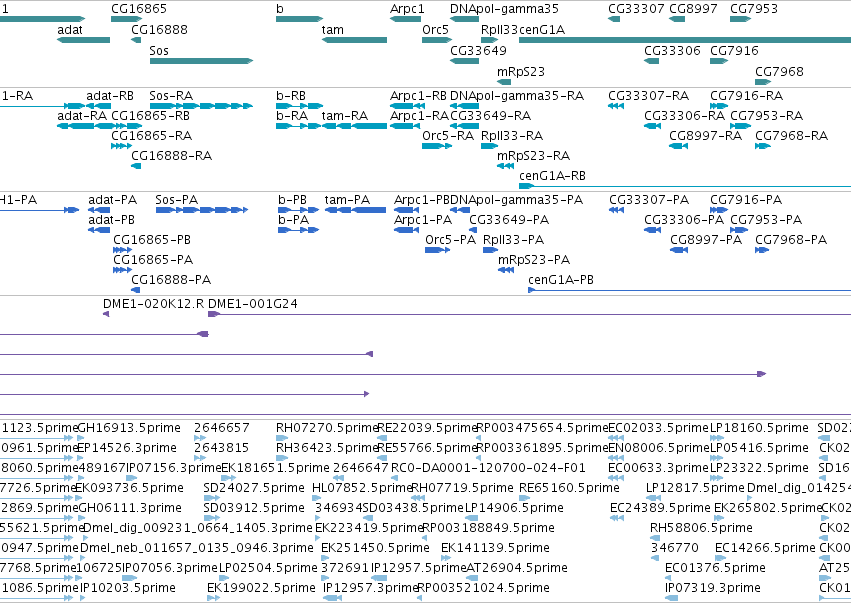Image resolution: width=851 pixels, height=603 pixels.
Task: Click the b gene bar
Action: pyautogui.click(x=300, y=19)
